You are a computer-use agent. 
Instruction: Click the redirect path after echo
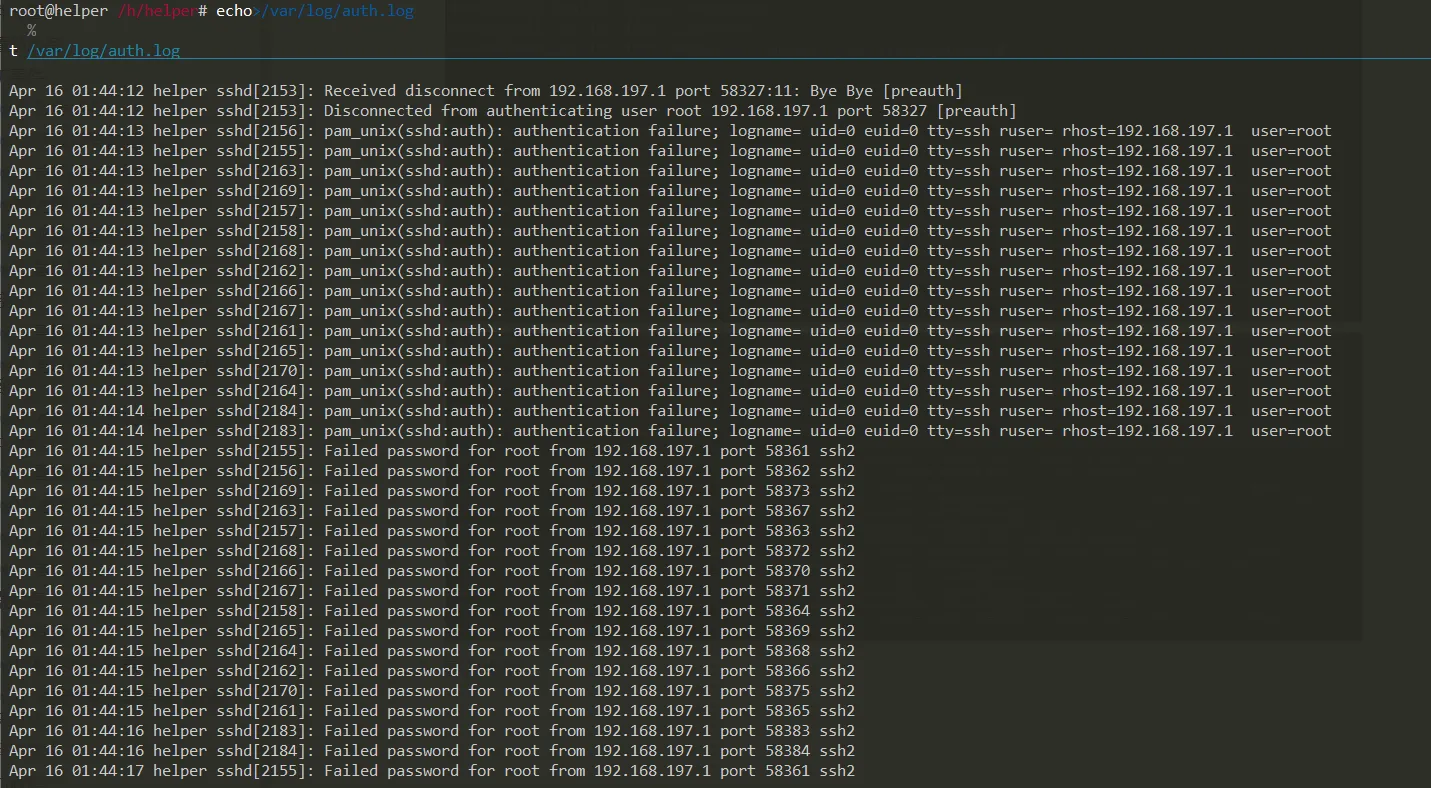[336, 11]
